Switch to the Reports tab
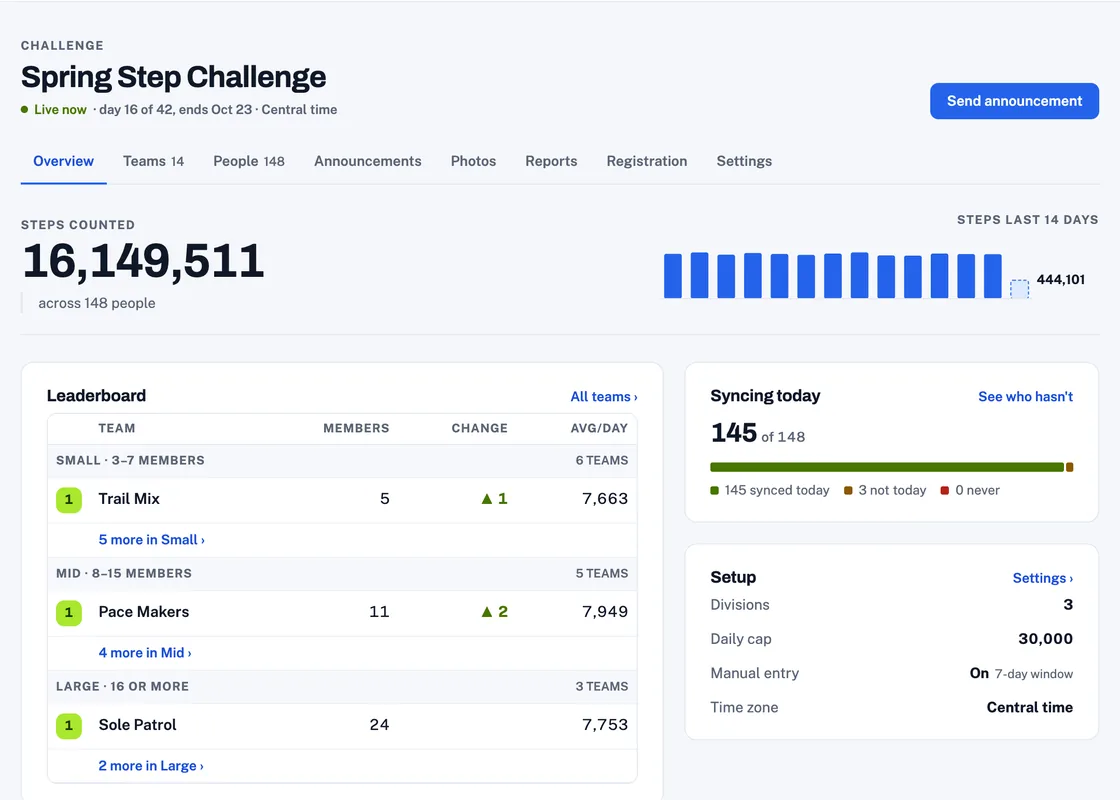Image resolution: width=1120 pixels, height=800 pixels. coord(551,161)
